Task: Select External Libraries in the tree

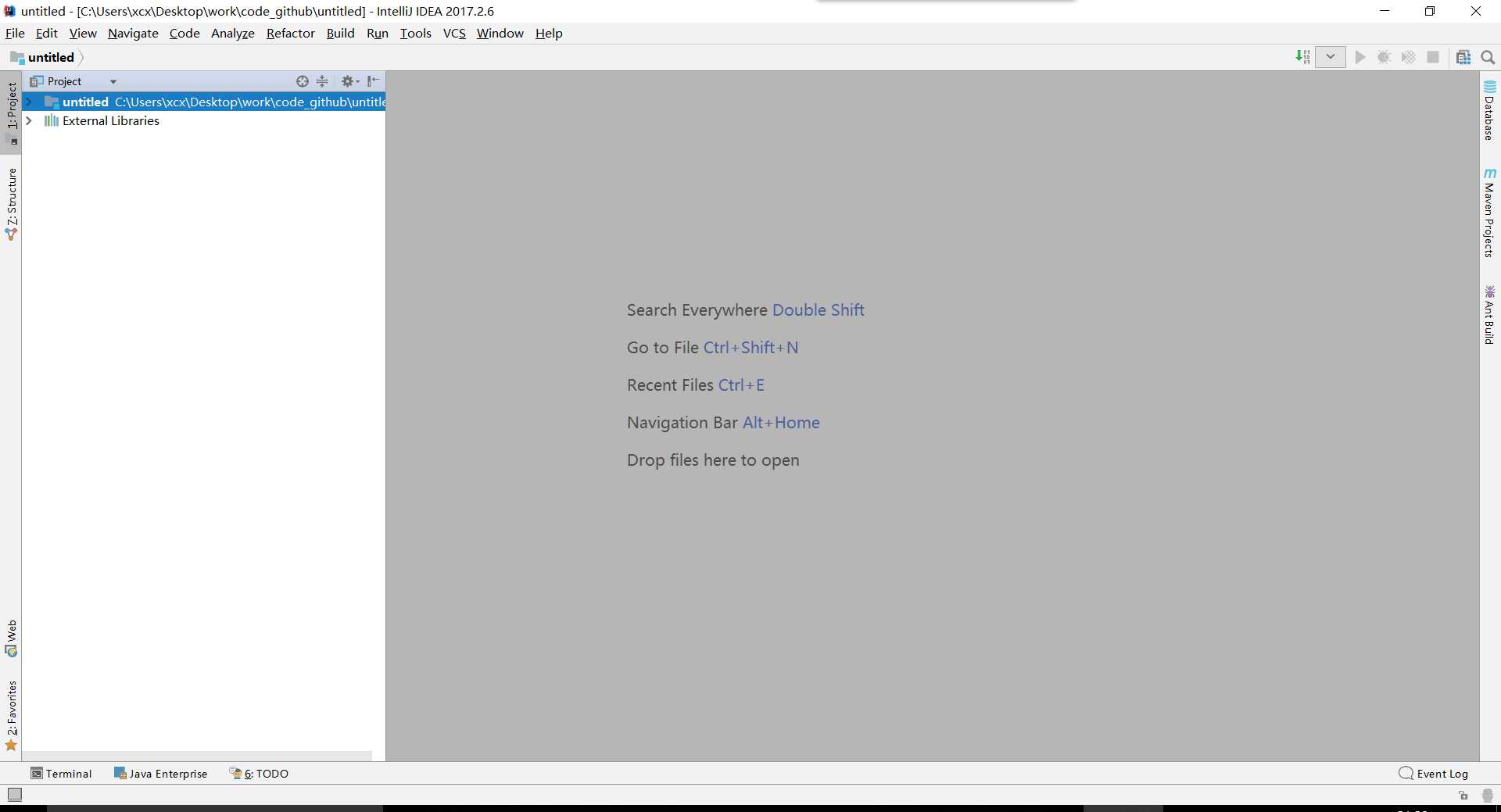Action: click(110, 120)
